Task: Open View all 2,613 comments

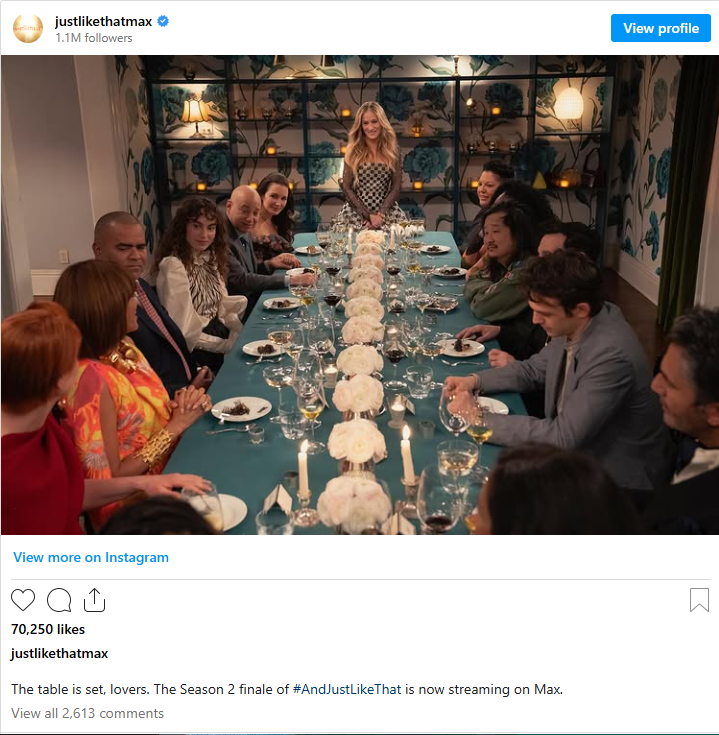Action: tap(88, 713)
